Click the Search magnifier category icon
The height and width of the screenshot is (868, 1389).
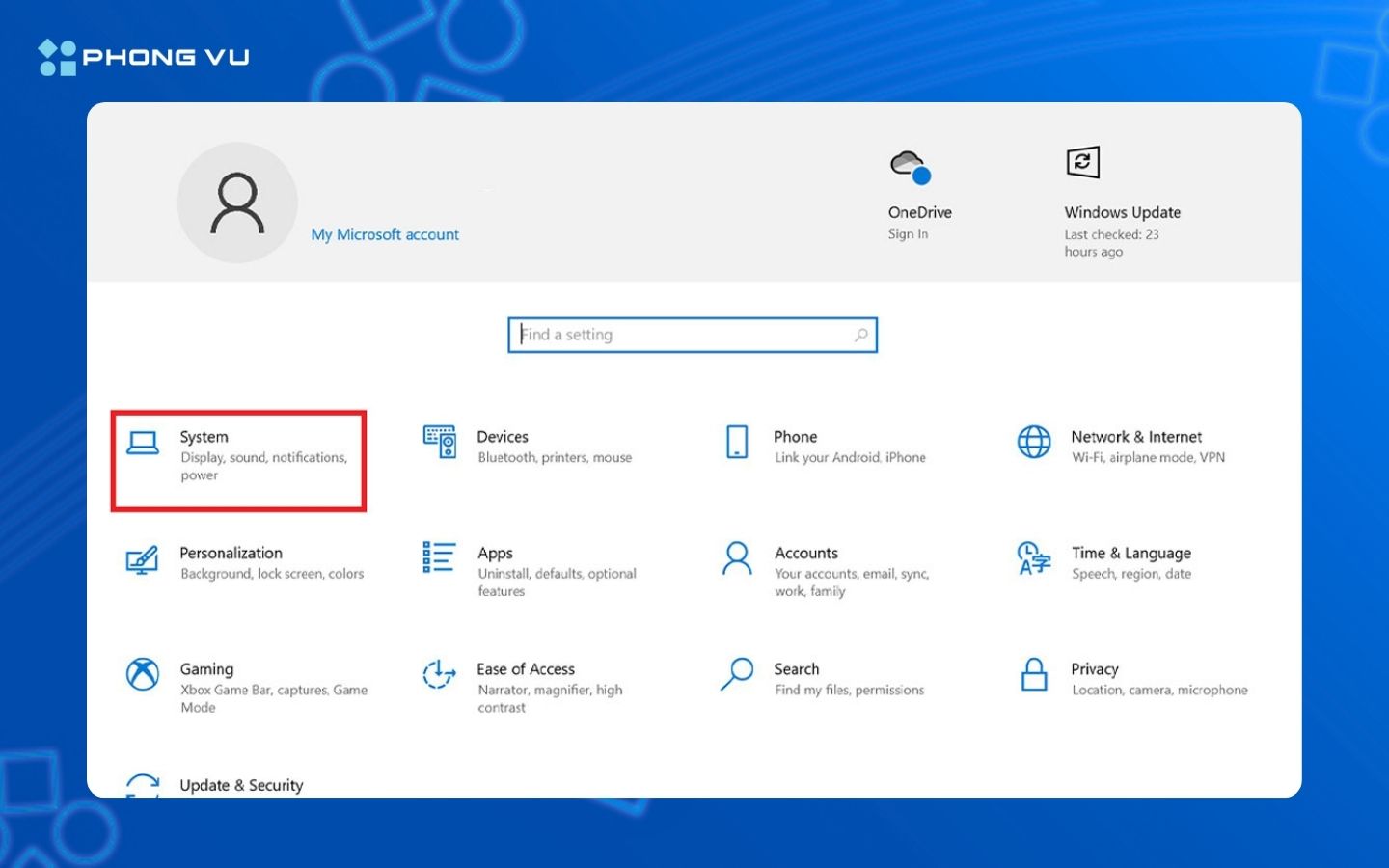737,674
